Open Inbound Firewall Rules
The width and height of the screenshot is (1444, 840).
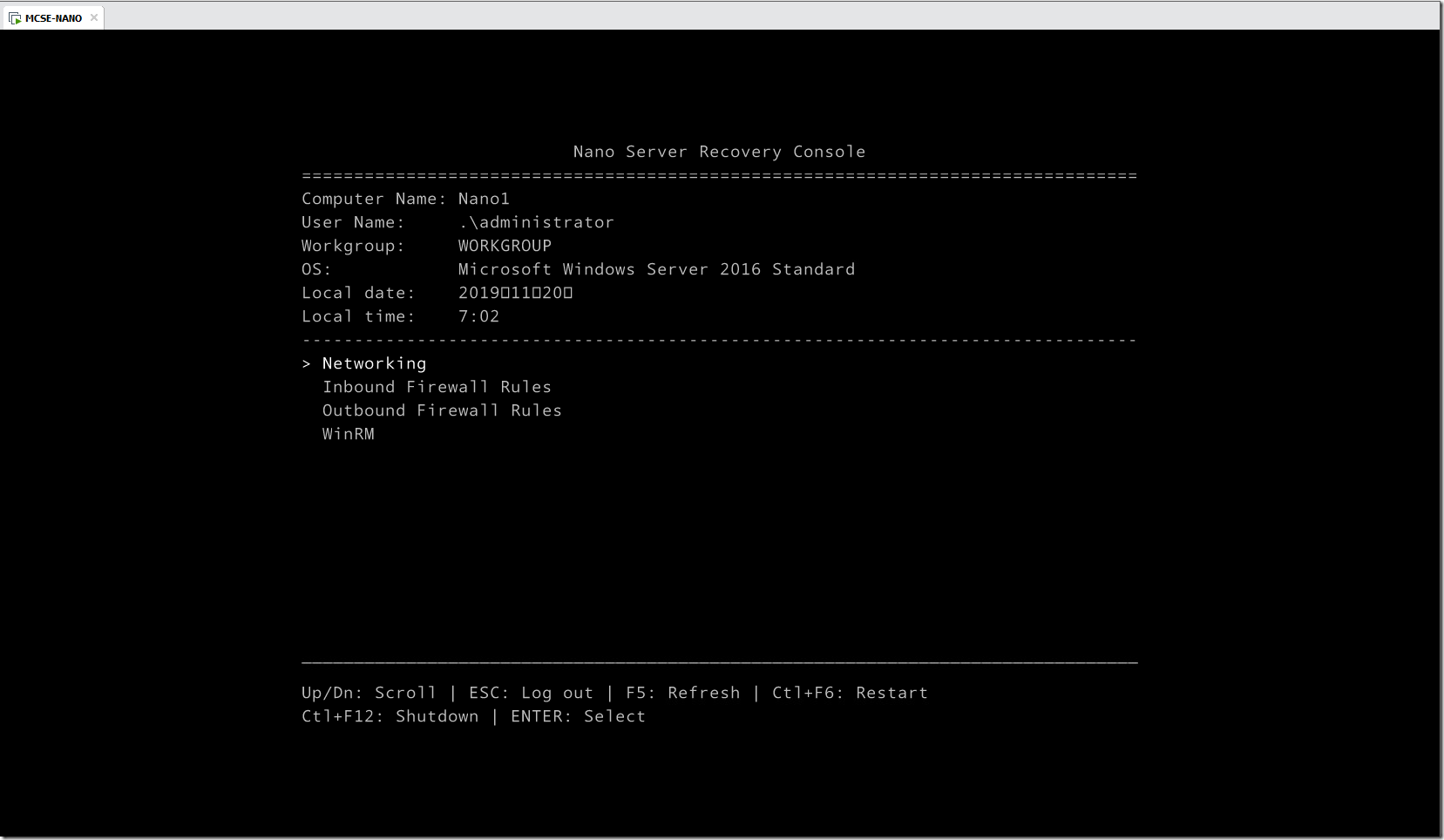437,387
